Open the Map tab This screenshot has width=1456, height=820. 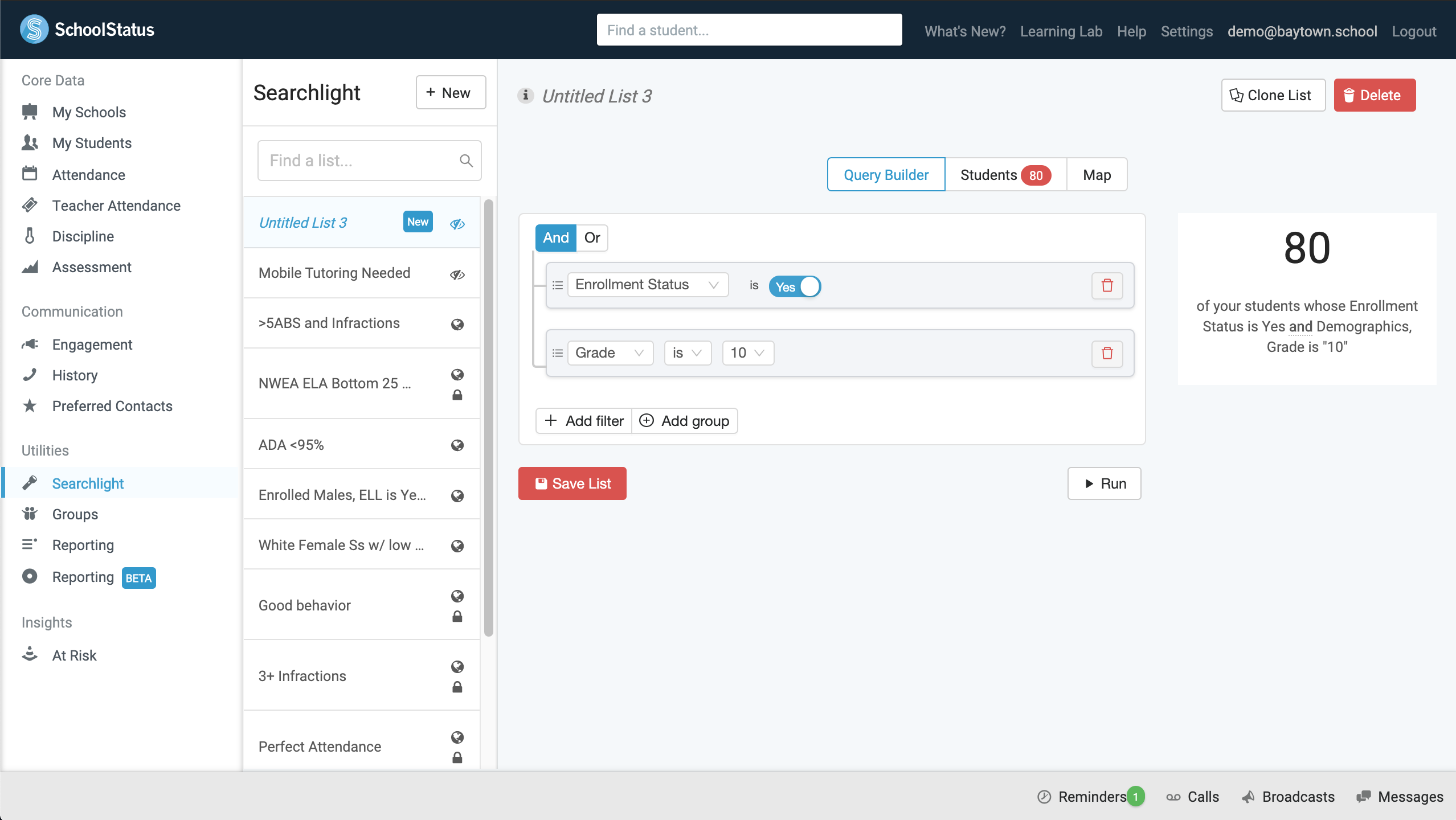1097,175
